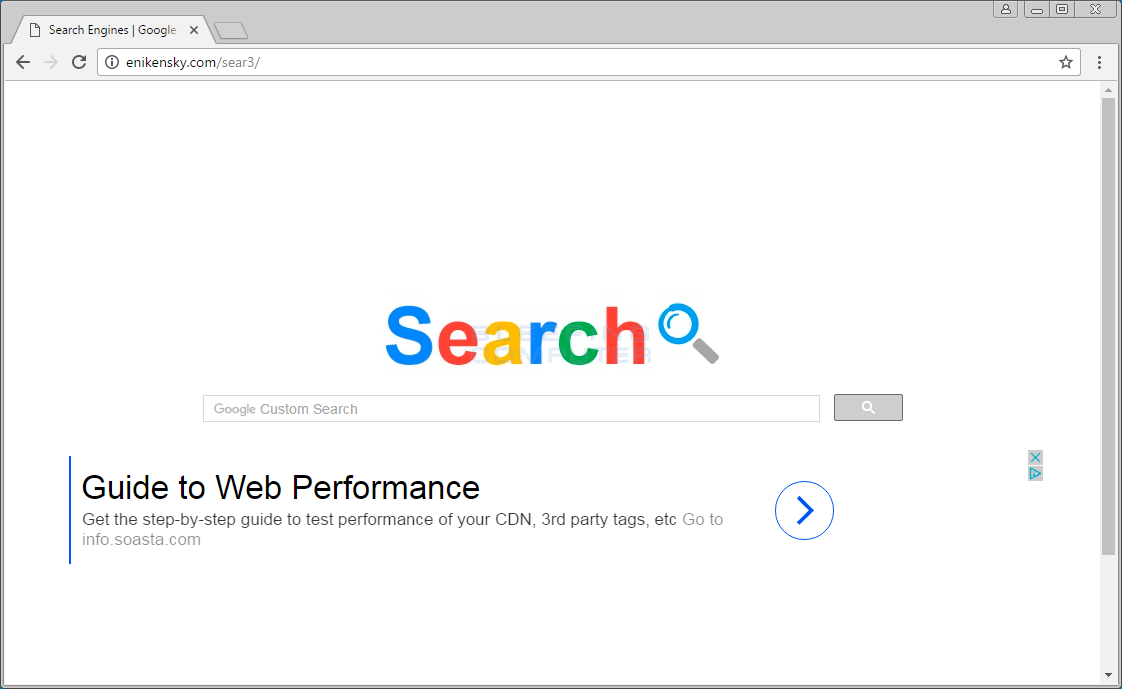Visit the info.soasta.com ad link
Image resolution: width=1122 pixels, height=689 pixels.
pos(141,539)
